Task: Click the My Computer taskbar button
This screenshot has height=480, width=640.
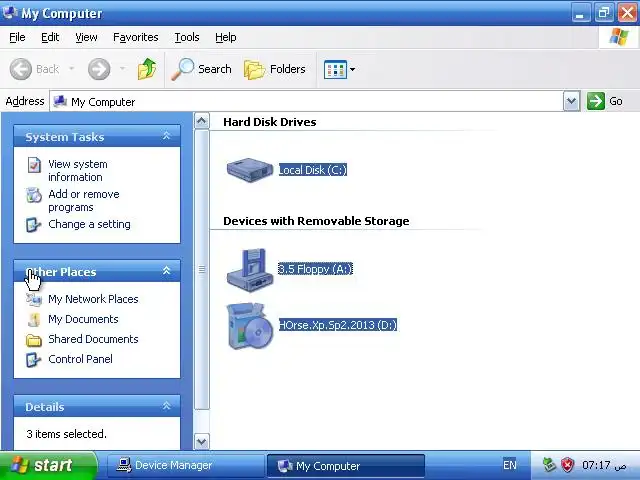Action: pos(345,466)
